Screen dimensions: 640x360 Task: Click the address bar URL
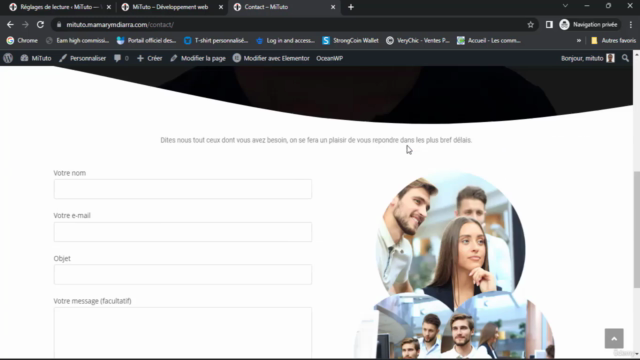tap(120, 24)
